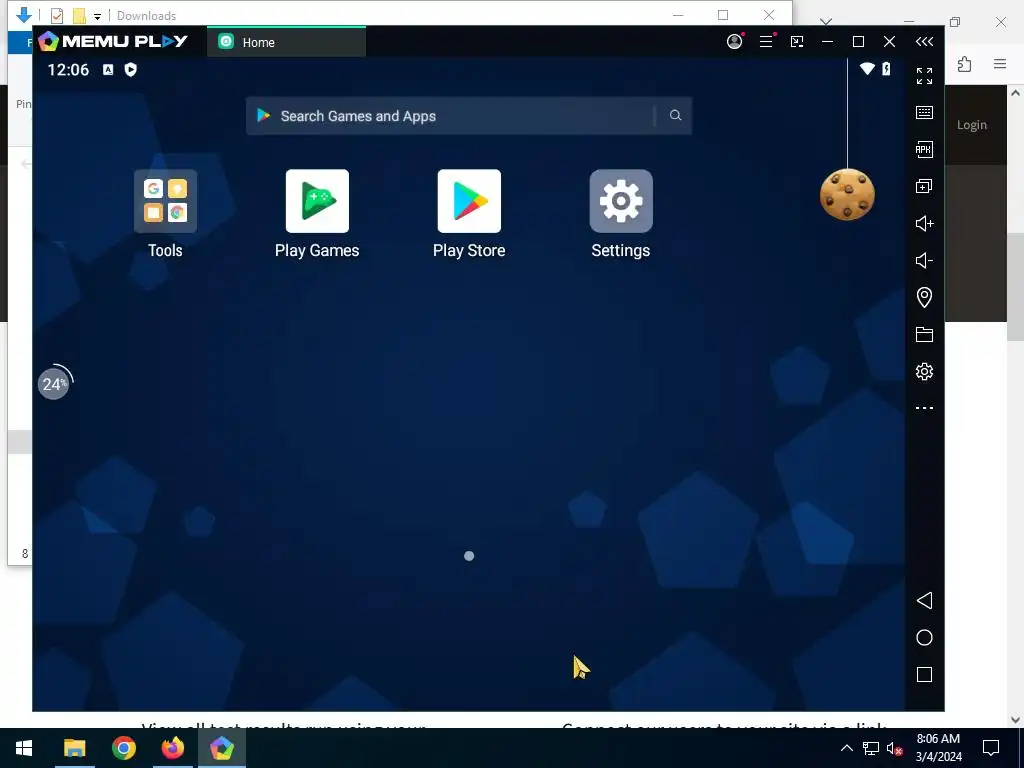Click the 24% memory booster bubble
The width and height of the screenshot is (1024, 768).
pyautogui.click(x=54, y=383)
